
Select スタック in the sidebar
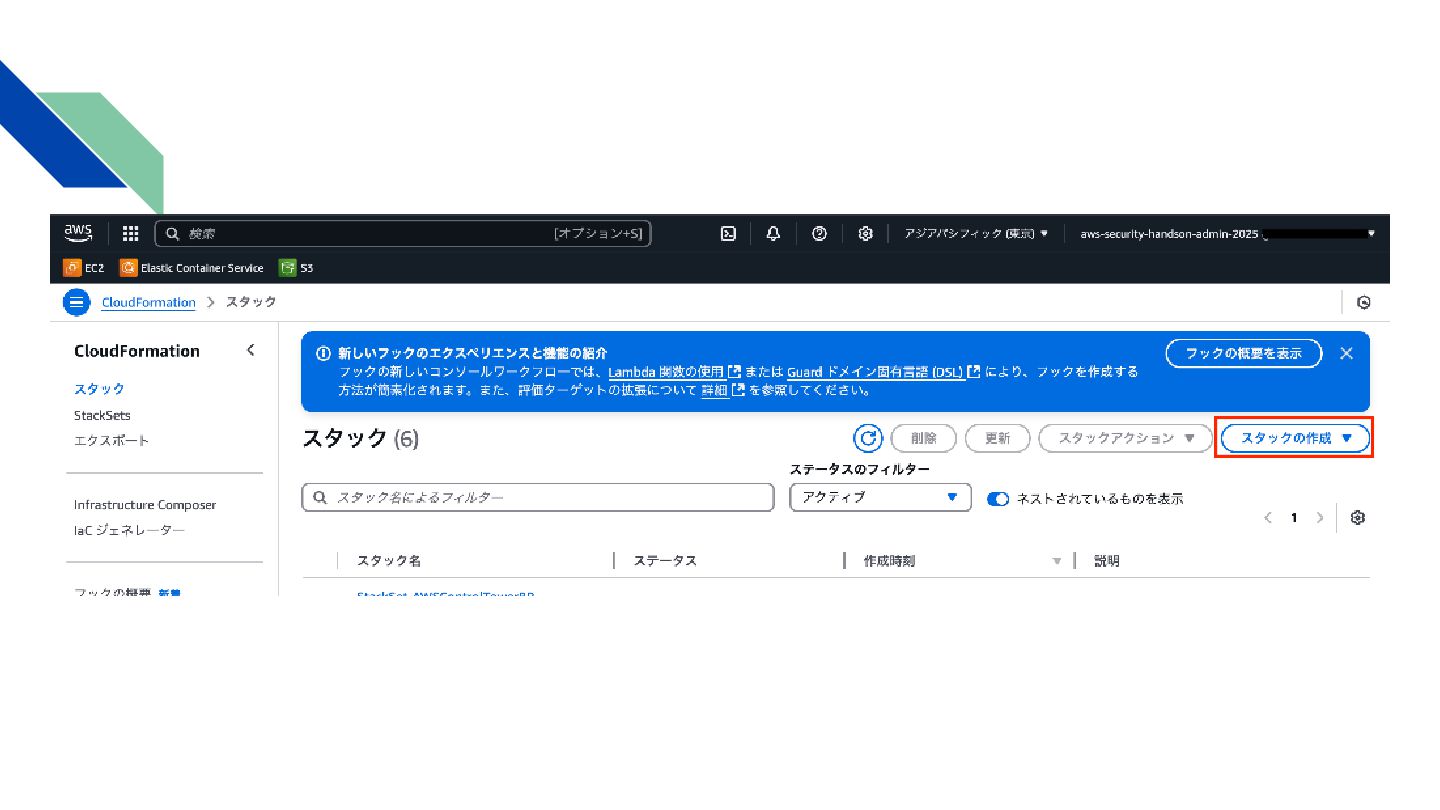99,389
